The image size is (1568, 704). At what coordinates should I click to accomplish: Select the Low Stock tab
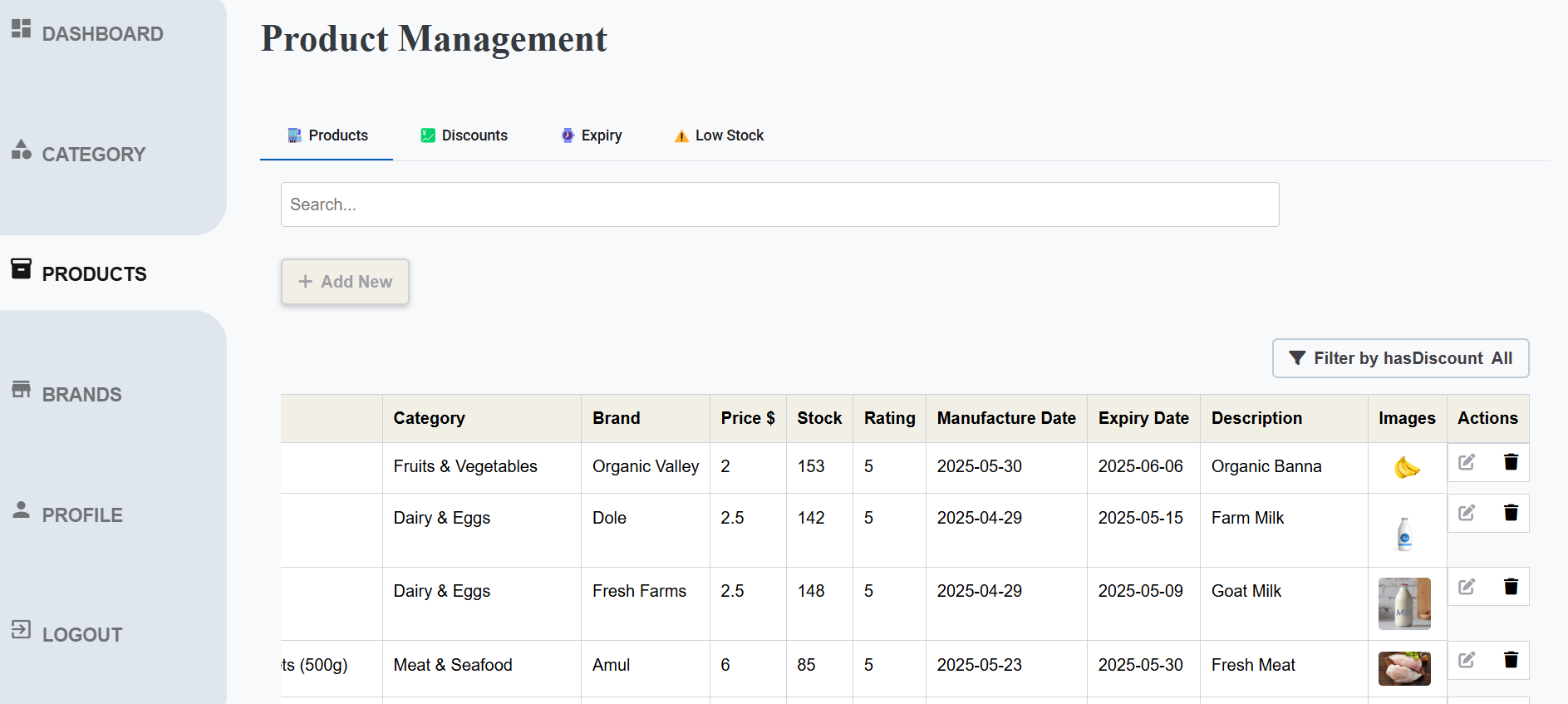719,135
